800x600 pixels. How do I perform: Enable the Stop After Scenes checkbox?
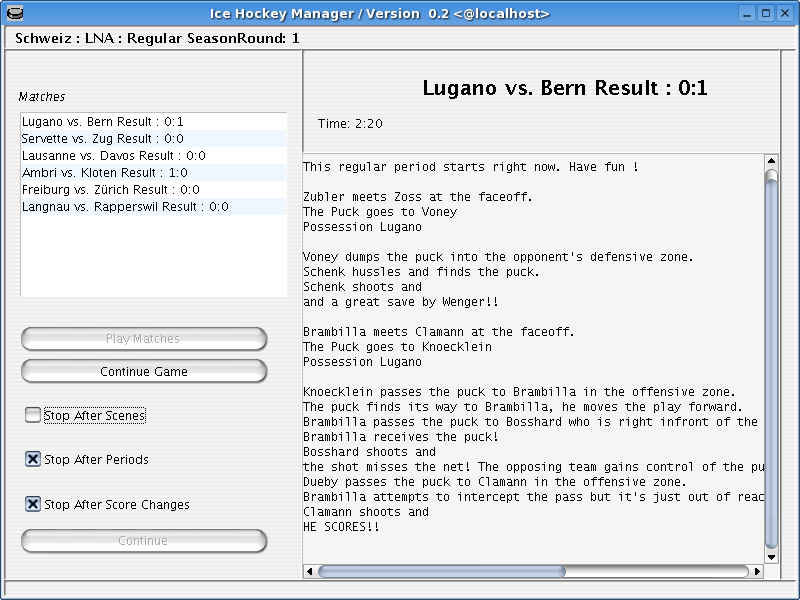[x=33, y=415]
